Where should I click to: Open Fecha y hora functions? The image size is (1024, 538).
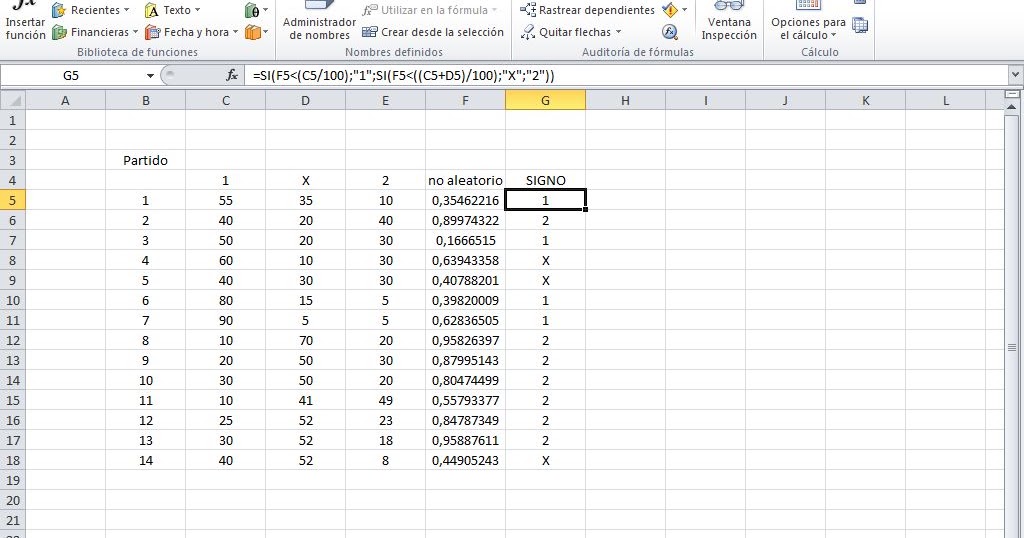(x=191, y=32)
